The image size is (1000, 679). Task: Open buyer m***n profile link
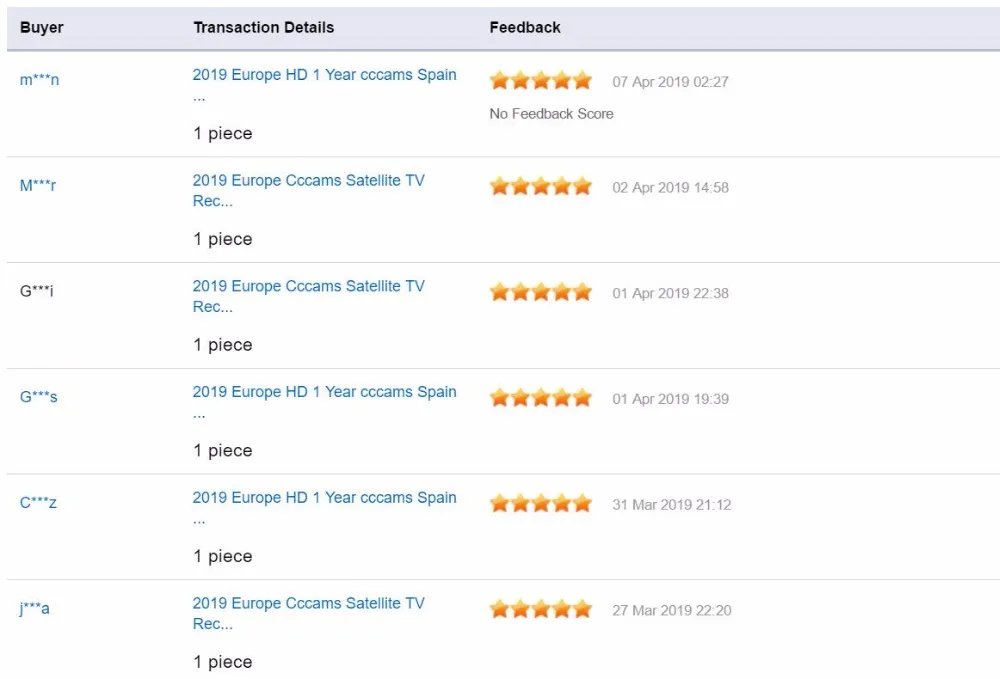(x=40, y=80)
